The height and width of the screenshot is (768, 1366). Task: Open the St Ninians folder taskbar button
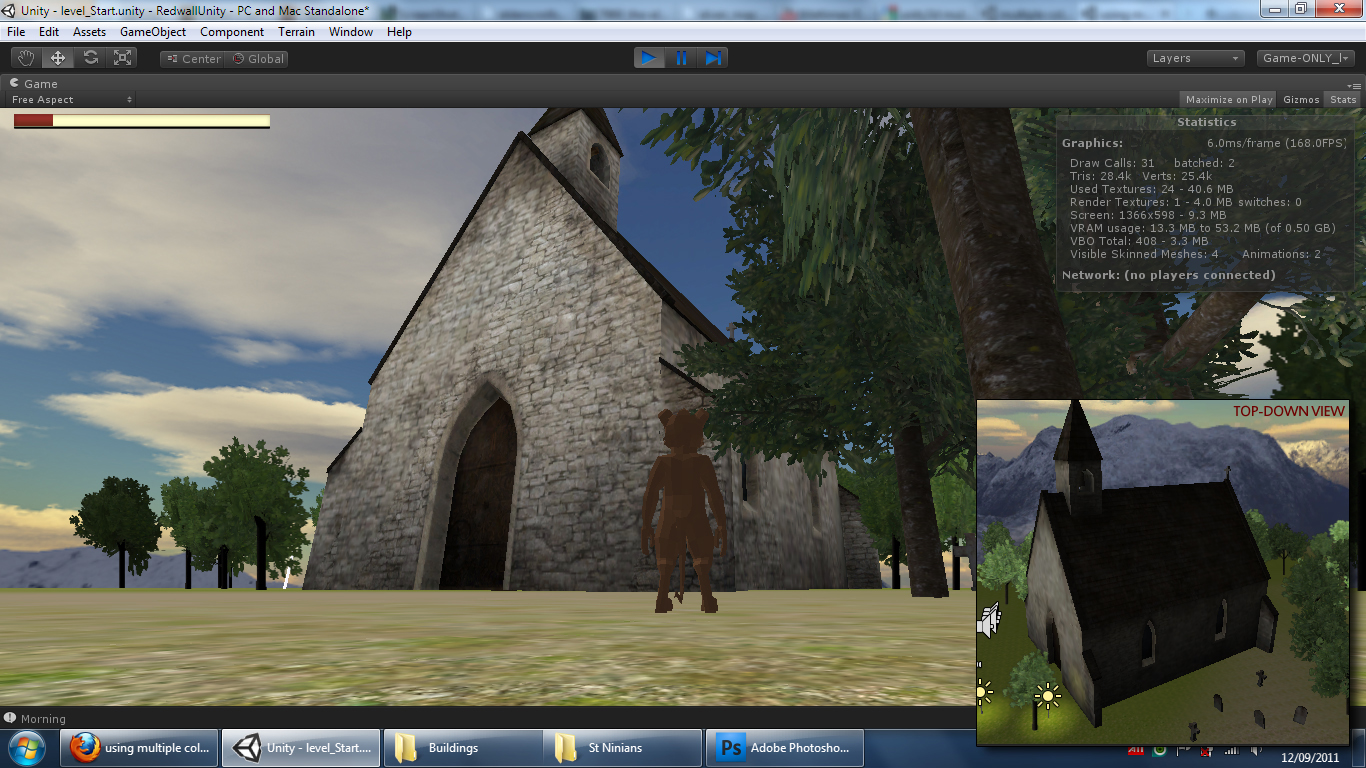622,748
